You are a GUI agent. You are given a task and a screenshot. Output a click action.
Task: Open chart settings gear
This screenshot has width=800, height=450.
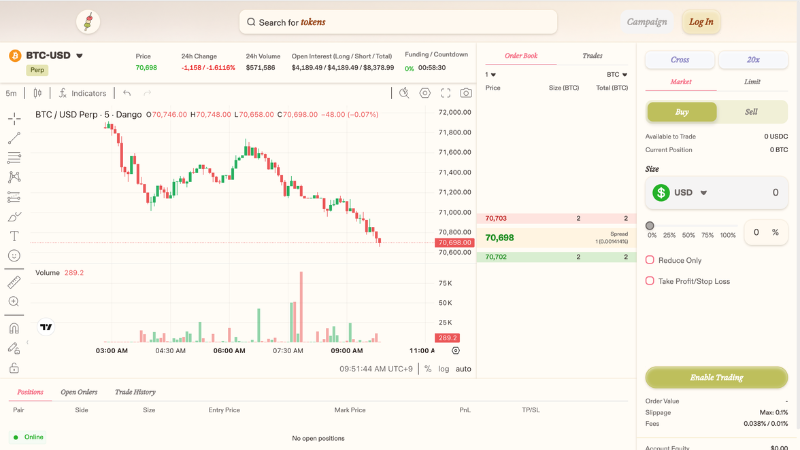pyautogui.click(x=425, y=93)
